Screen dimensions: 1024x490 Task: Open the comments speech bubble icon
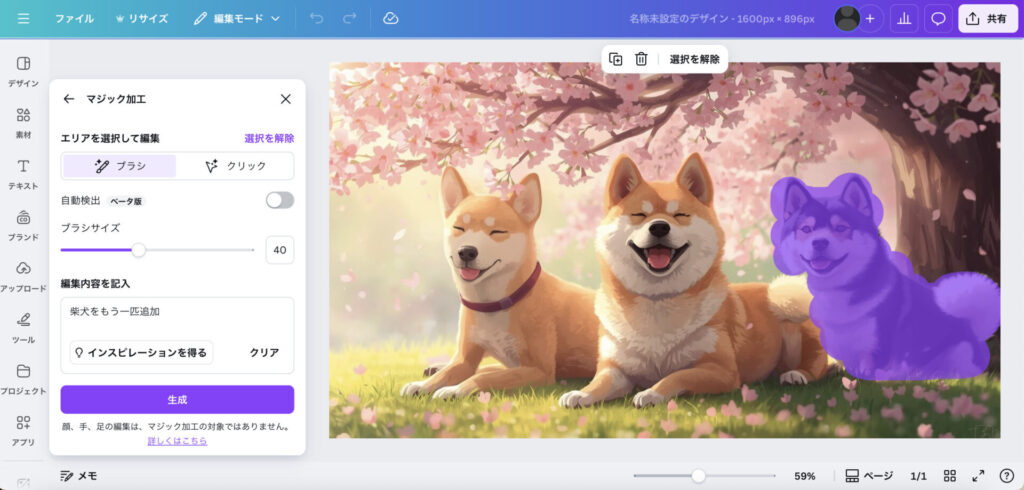(x=938, y=19)
